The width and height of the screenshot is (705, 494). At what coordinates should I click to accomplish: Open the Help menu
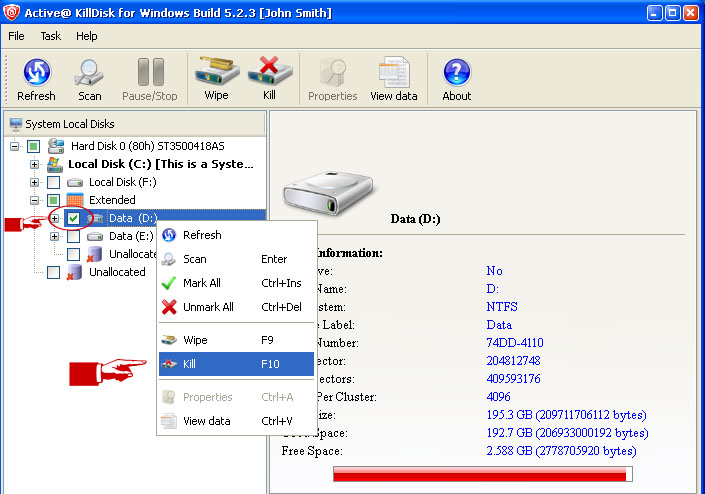[86, 36]
